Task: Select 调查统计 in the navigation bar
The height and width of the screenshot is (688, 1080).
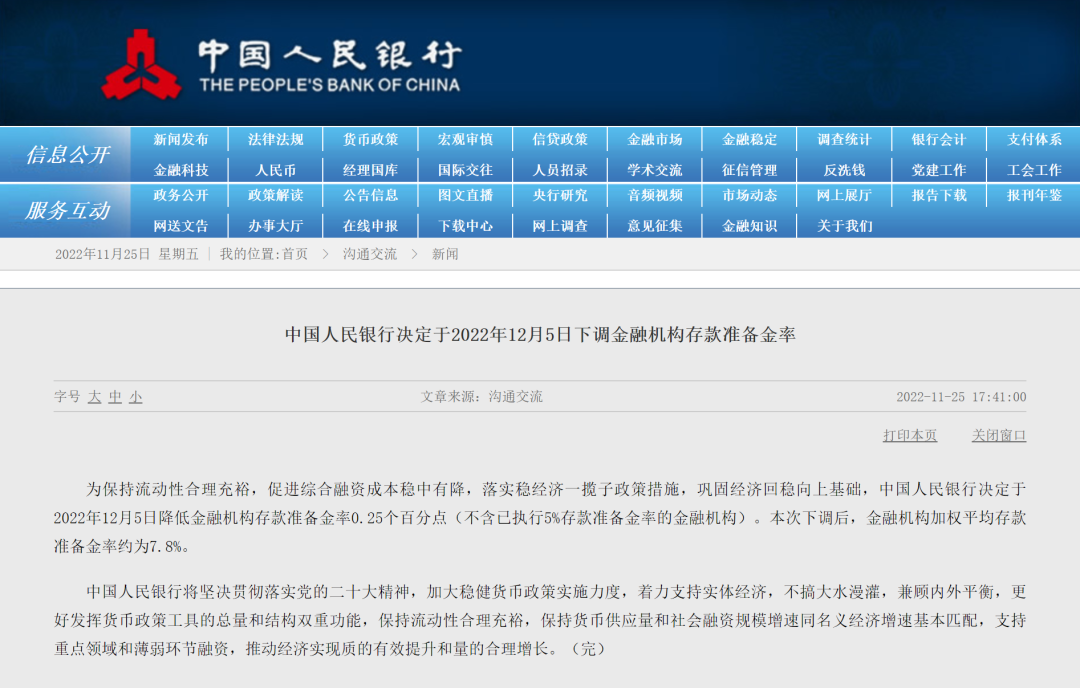Action: [x=844, y=140]
